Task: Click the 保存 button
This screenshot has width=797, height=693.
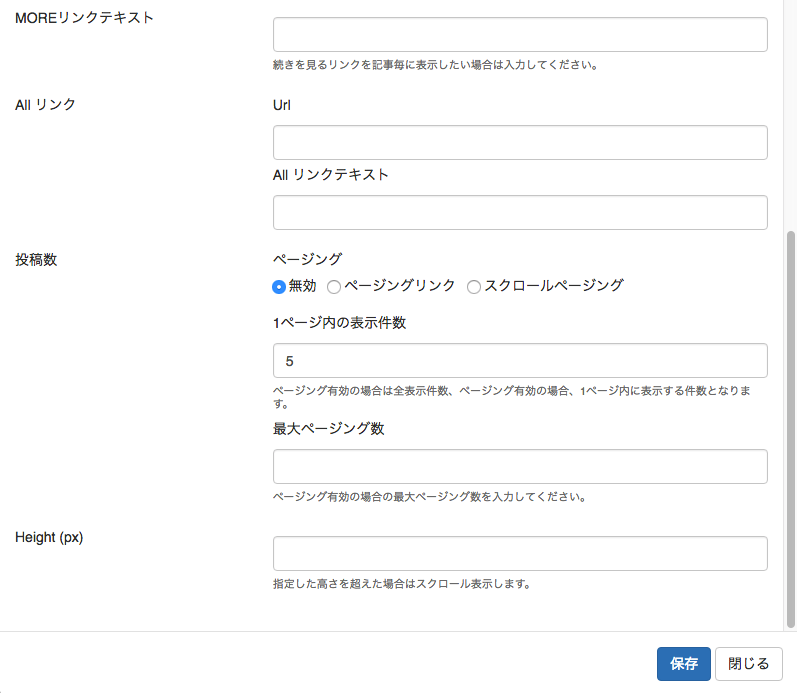Action: (x=684, y=664)
